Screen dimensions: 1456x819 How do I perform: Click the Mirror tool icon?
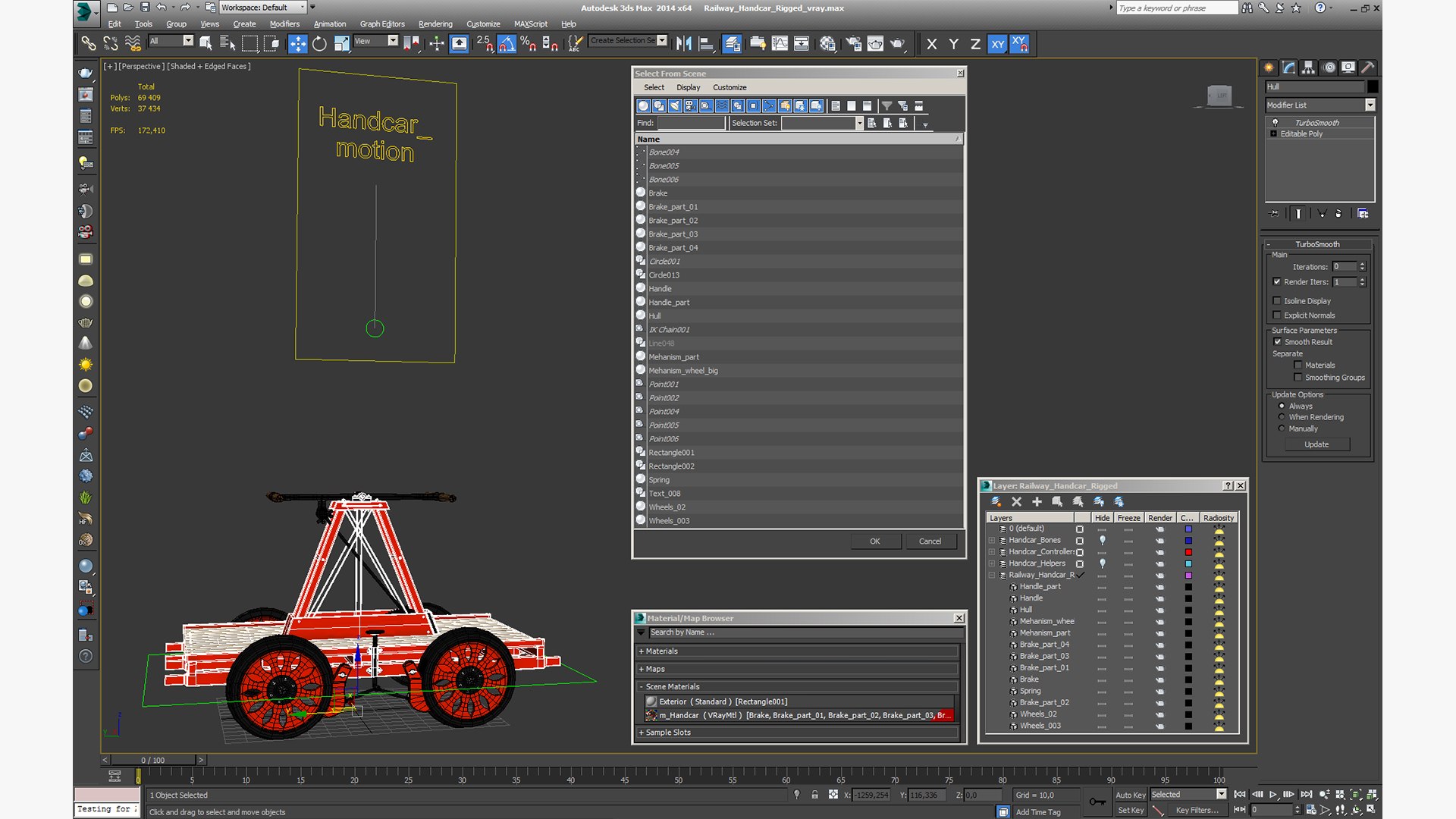pos(683,44)
